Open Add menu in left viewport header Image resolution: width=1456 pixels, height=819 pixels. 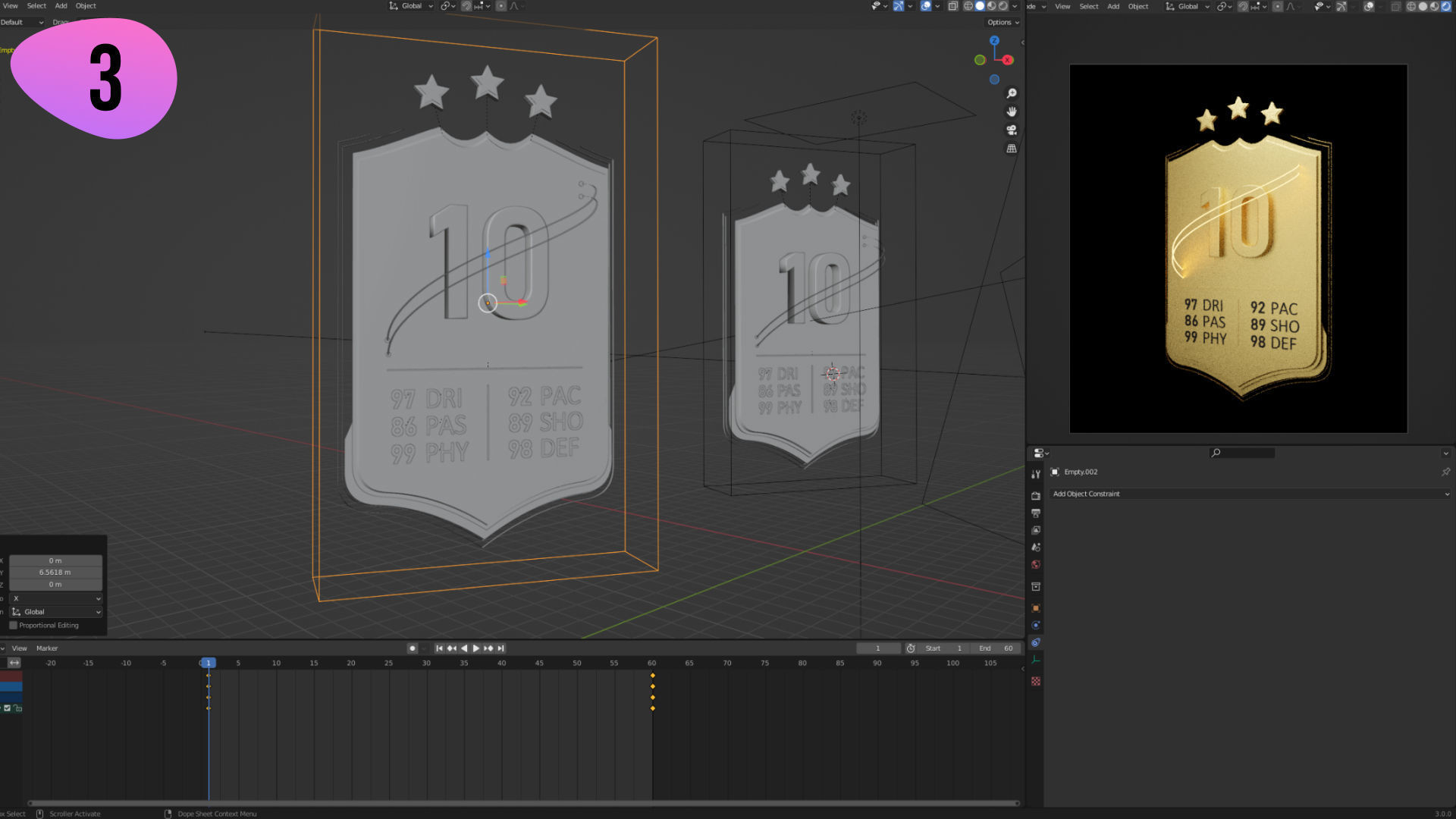pos(61,6)
